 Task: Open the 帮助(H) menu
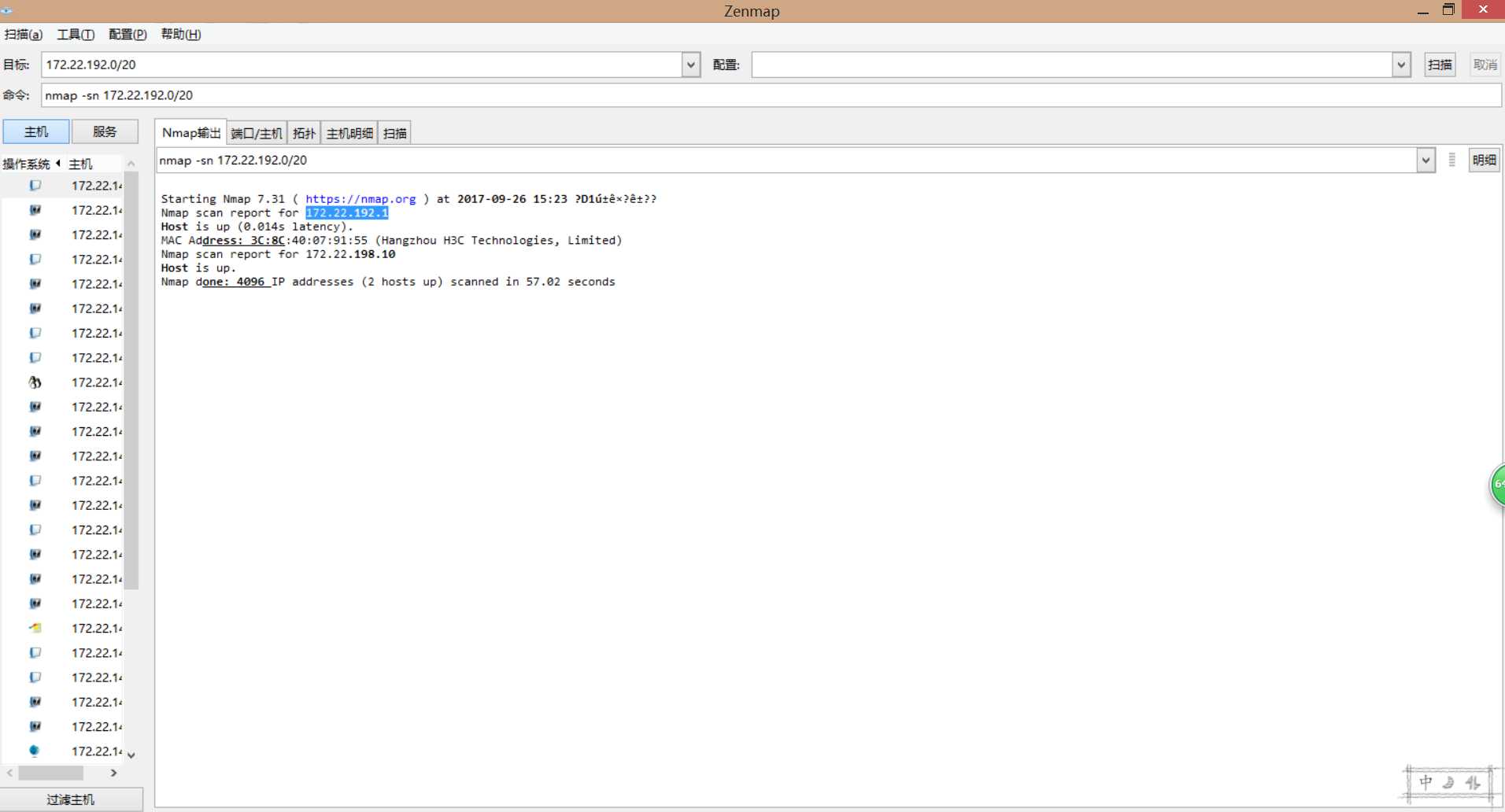coord(180,34)
